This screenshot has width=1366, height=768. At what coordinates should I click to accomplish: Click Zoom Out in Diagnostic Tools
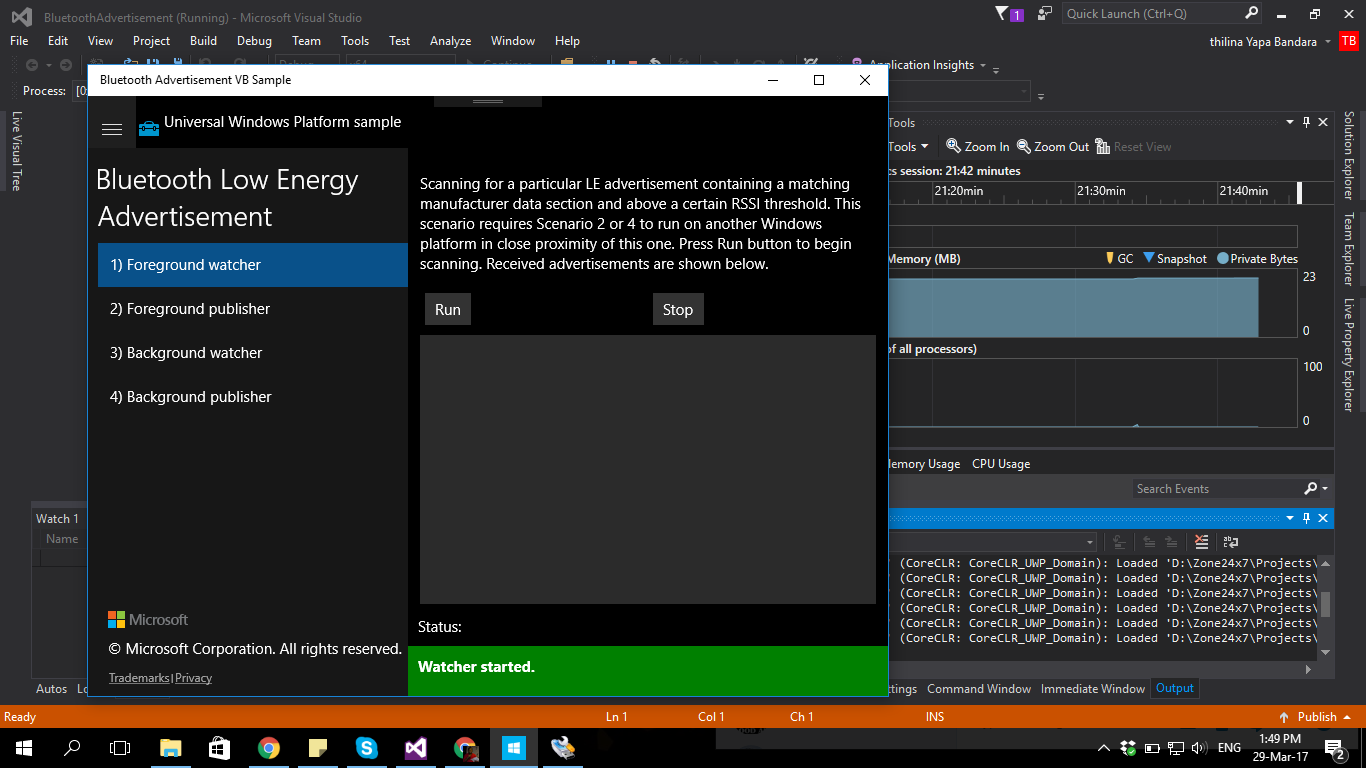click(1053, 146)
